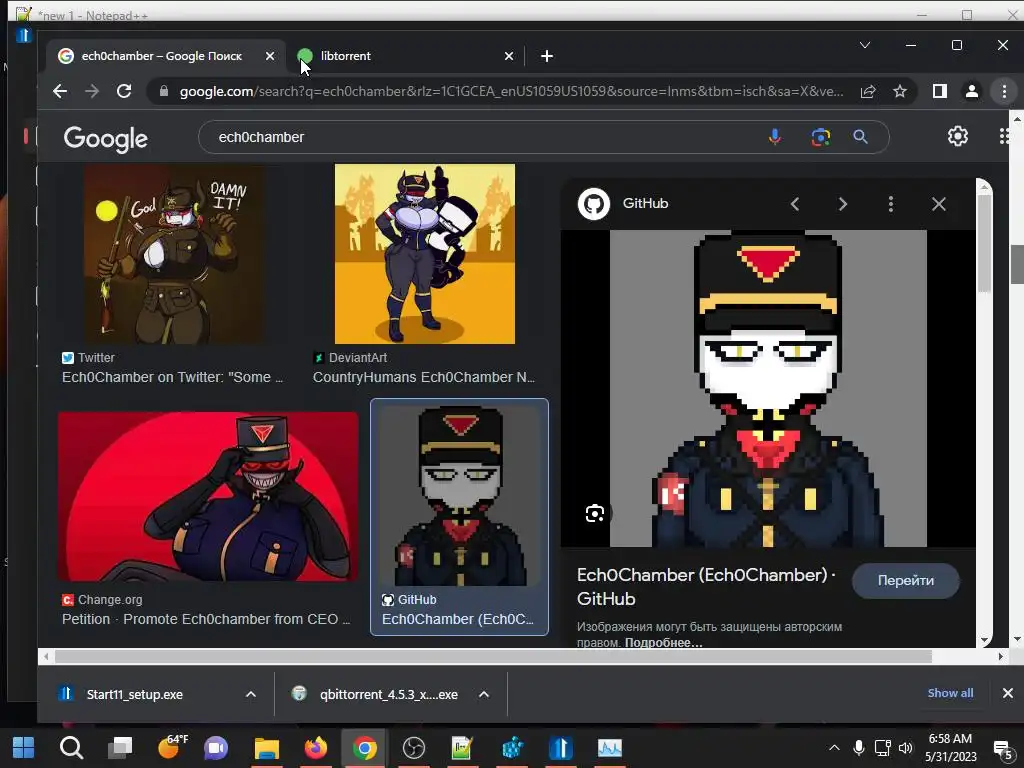Open the Chrome side panel
The height and width of the screenshot is (768, 1024).
coord(940,91)
